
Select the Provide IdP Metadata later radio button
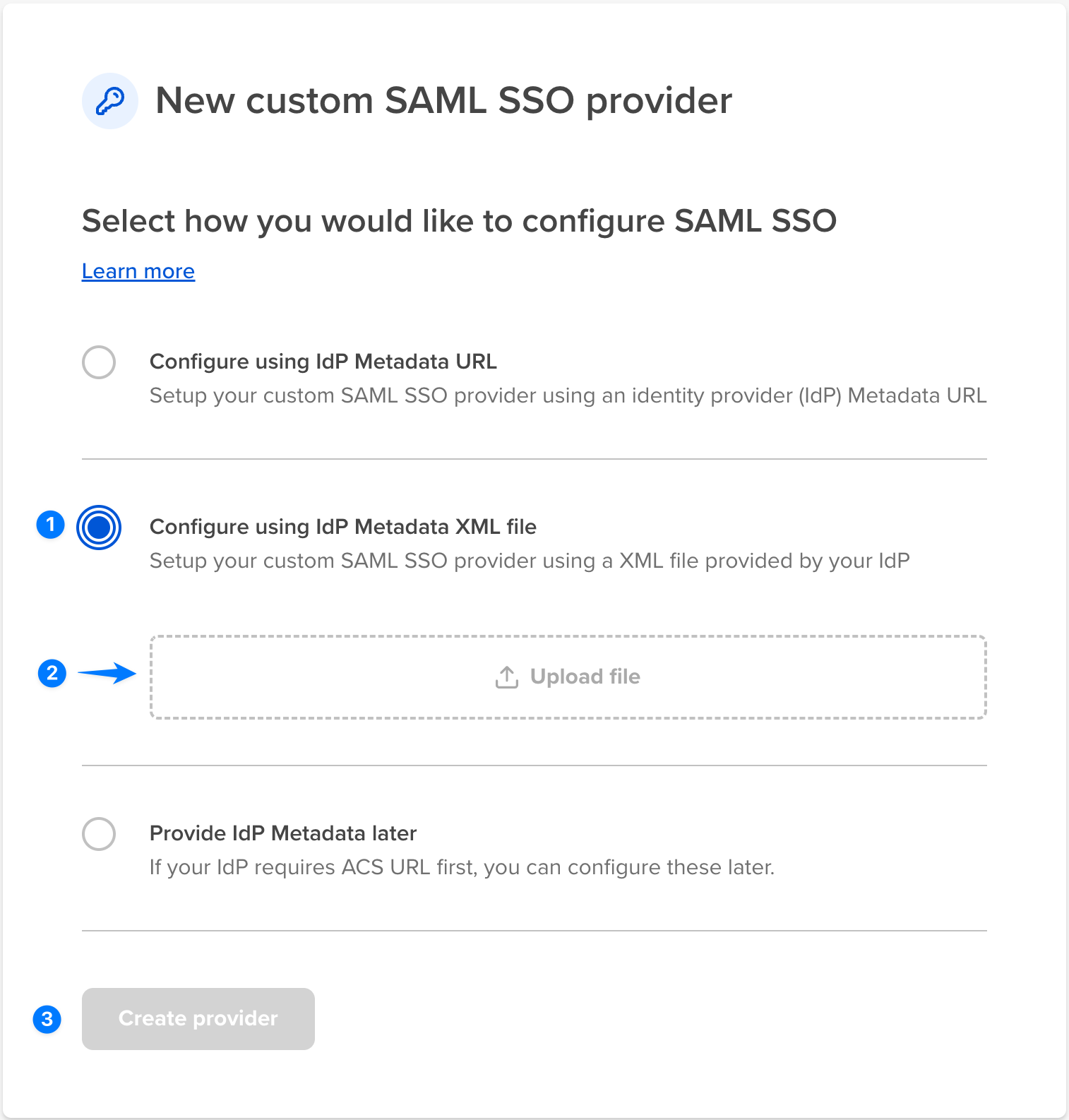(99, 834)
